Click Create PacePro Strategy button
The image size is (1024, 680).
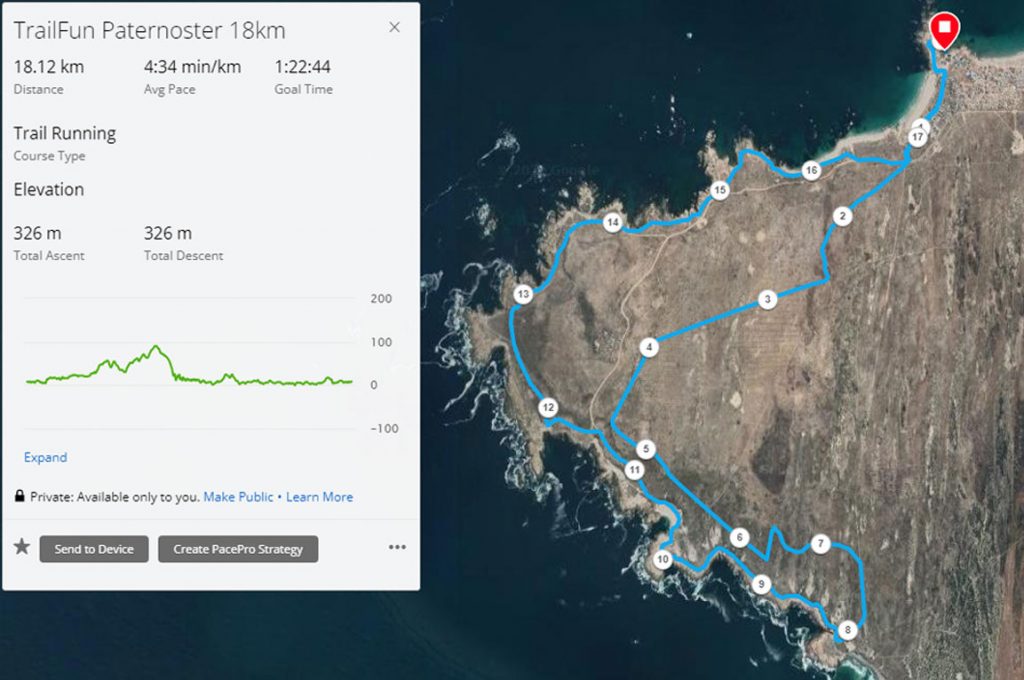[238, 549]
